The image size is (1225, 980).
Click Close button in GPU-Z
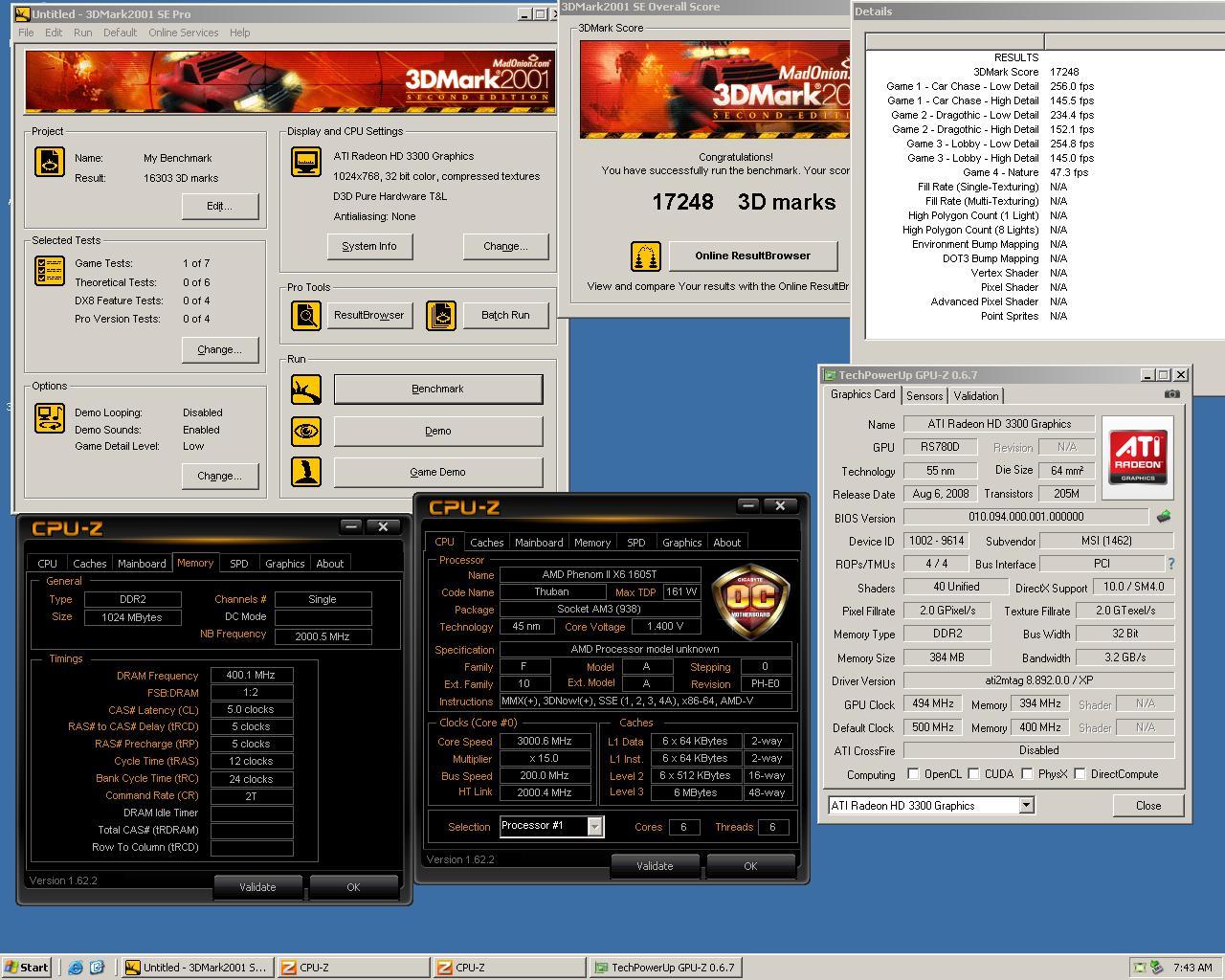[1148, 806]
